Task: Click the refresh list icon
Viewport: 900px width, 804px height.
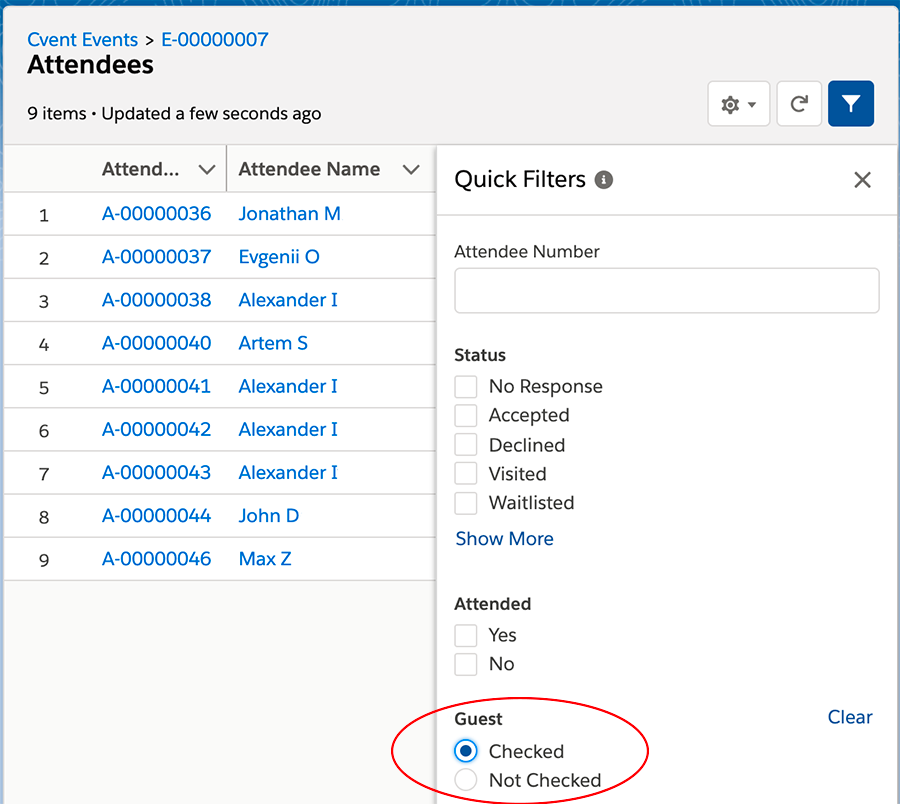Action: pos(799,104)
